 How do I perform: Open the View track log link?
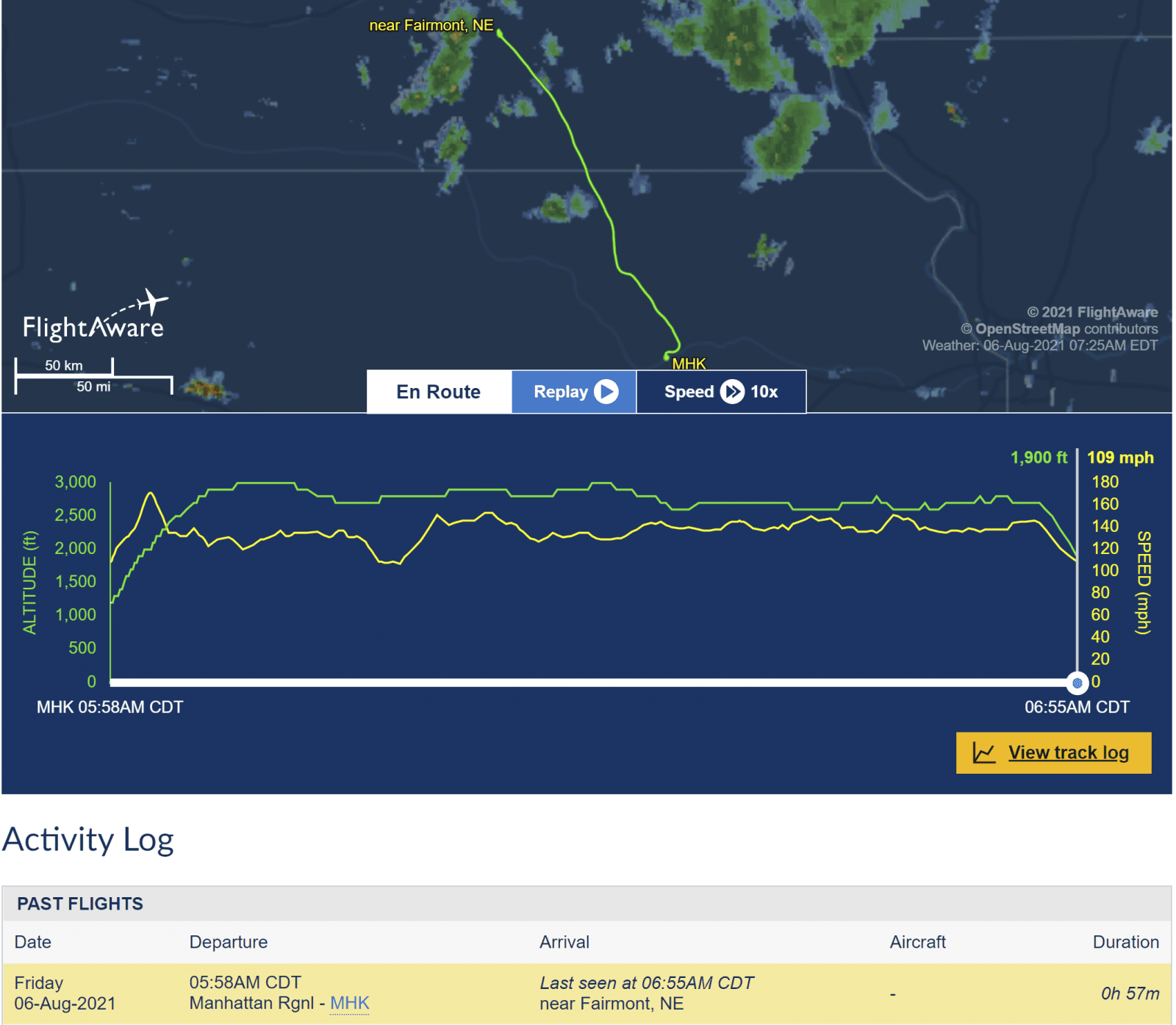pos(1068,752)
